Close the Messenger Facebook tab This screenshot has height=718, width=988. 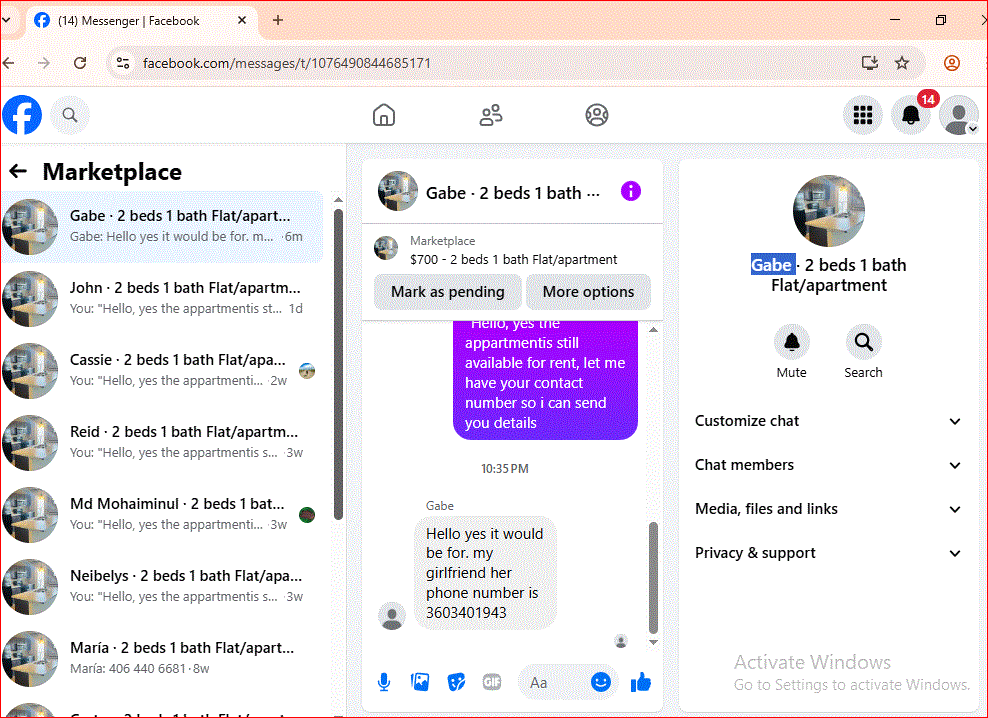[x=242, y=20]
